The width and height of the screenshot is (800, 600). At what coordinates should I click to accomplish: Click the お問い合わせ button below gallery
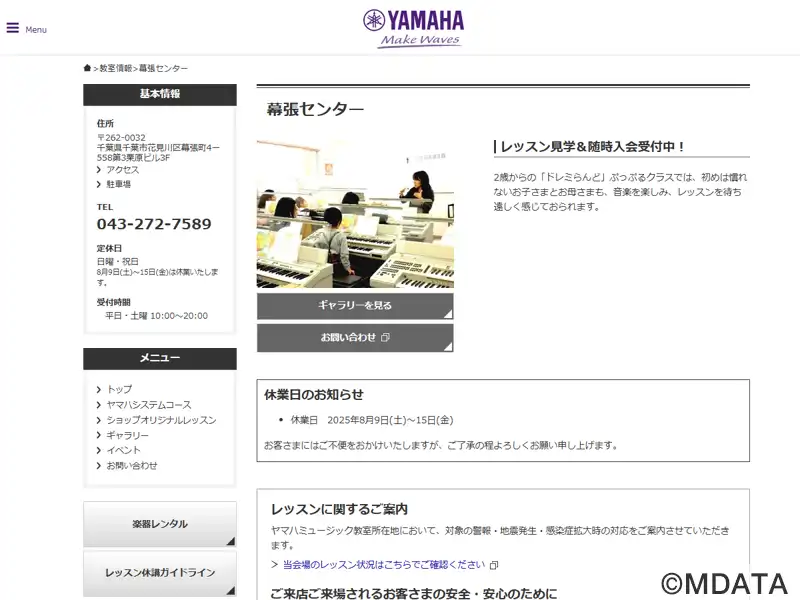[355, 338]
